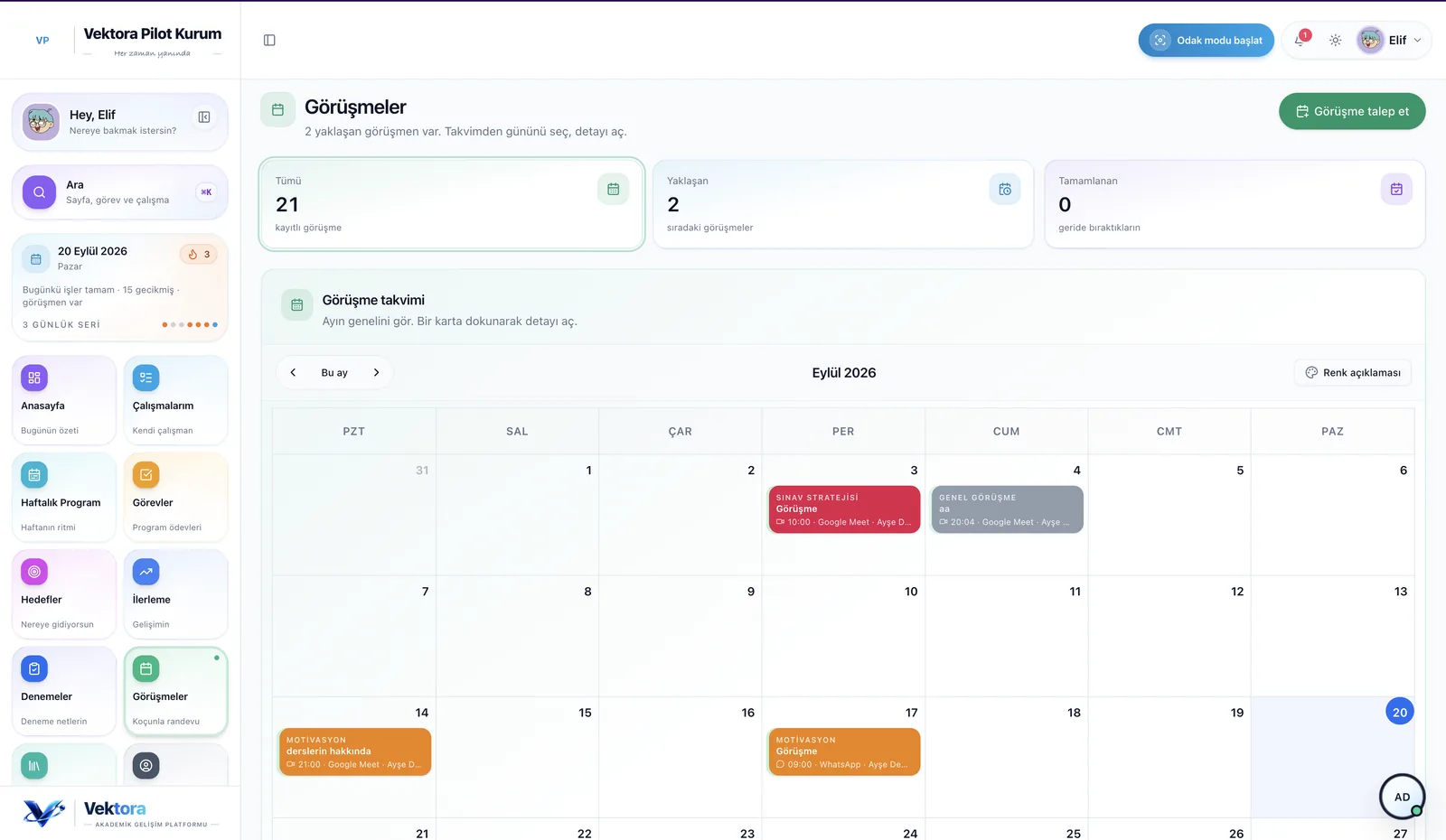
Task: Start focus mode with Odak modu başlat
Action: tap(1206, 40)
